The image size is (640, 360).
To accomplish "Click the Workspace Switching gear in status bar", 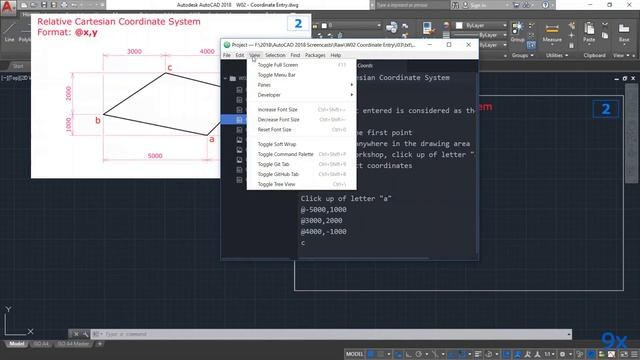I will (562, 354).
